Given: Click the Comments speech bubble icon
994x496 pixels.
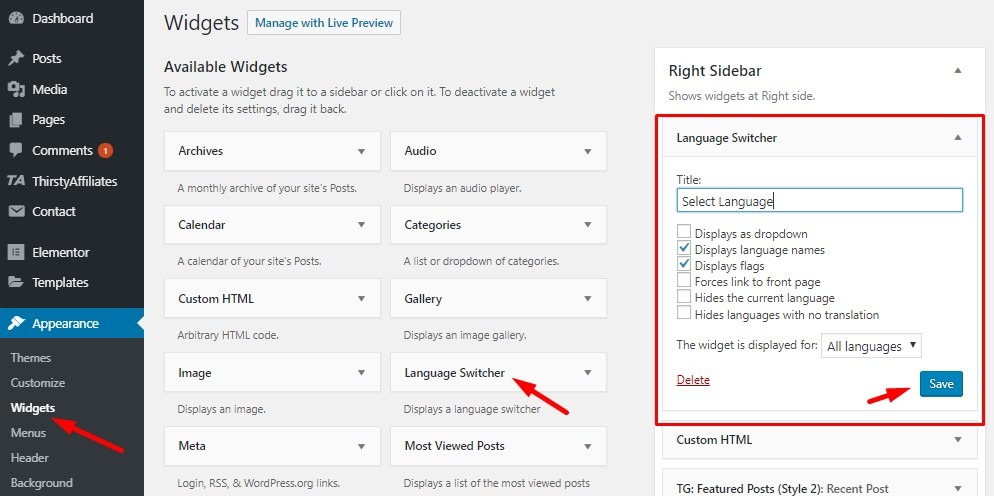Looking at the screenshot, I should click(x=16, y=151).
